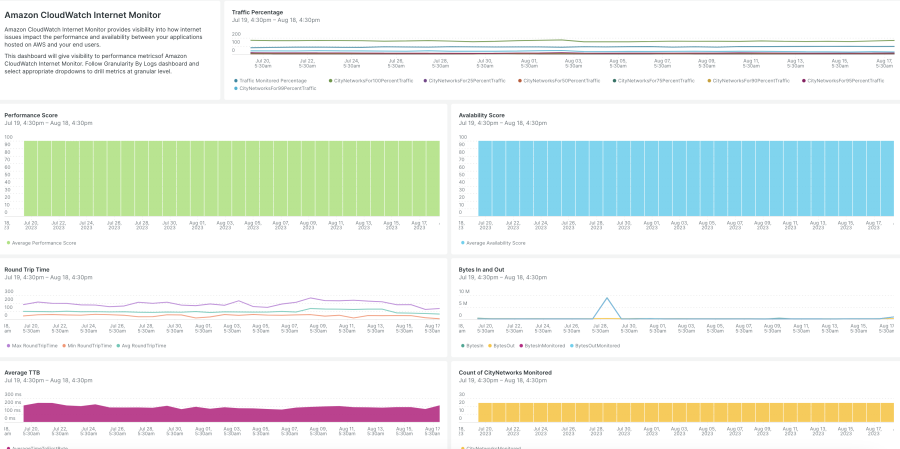Toggle CityNetworksFor90PercentTraffic in legend
This screenshot has height=449, width=900.
[x=751, y=80]
